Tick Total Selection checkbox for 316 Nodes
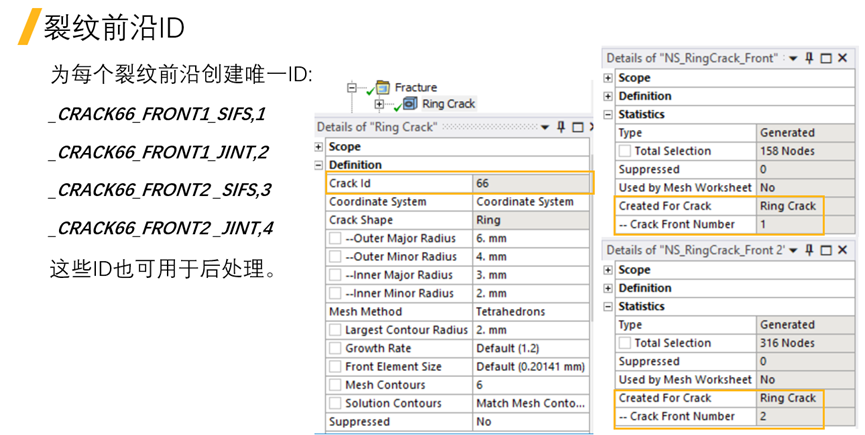 [x=624, y=342]
